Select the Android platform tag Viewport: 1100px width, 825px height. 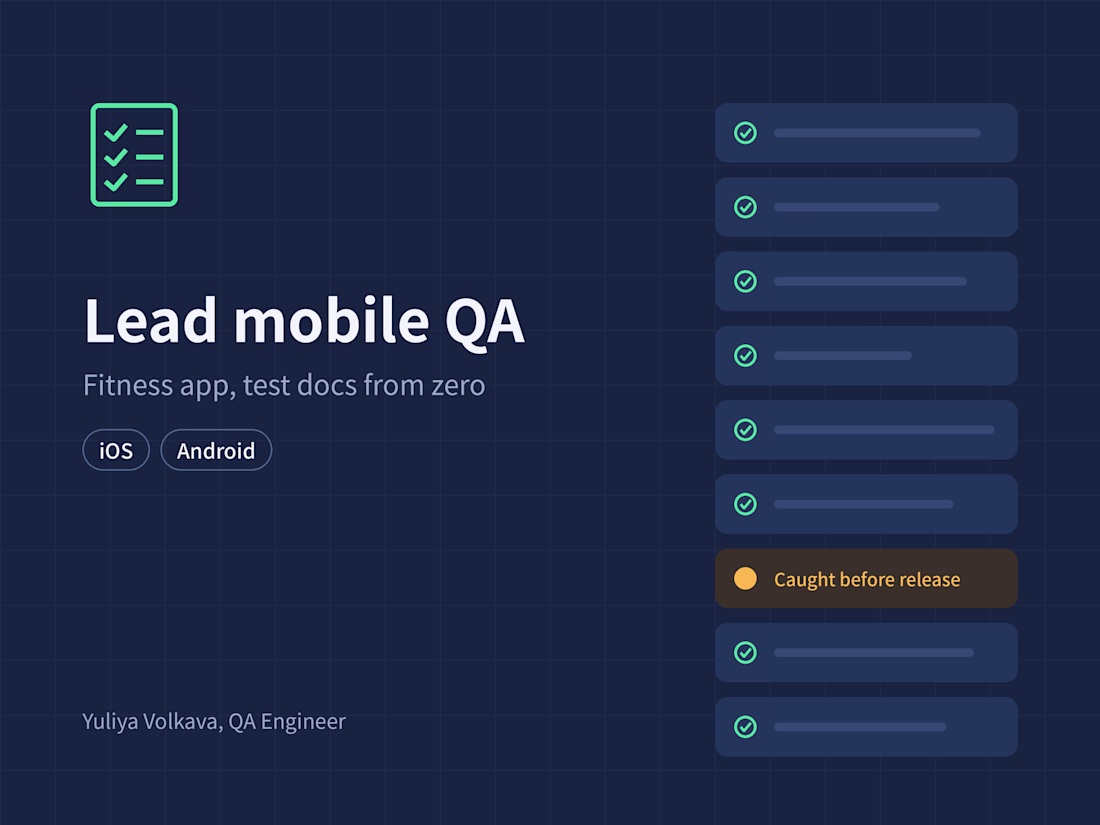(216, 450)
